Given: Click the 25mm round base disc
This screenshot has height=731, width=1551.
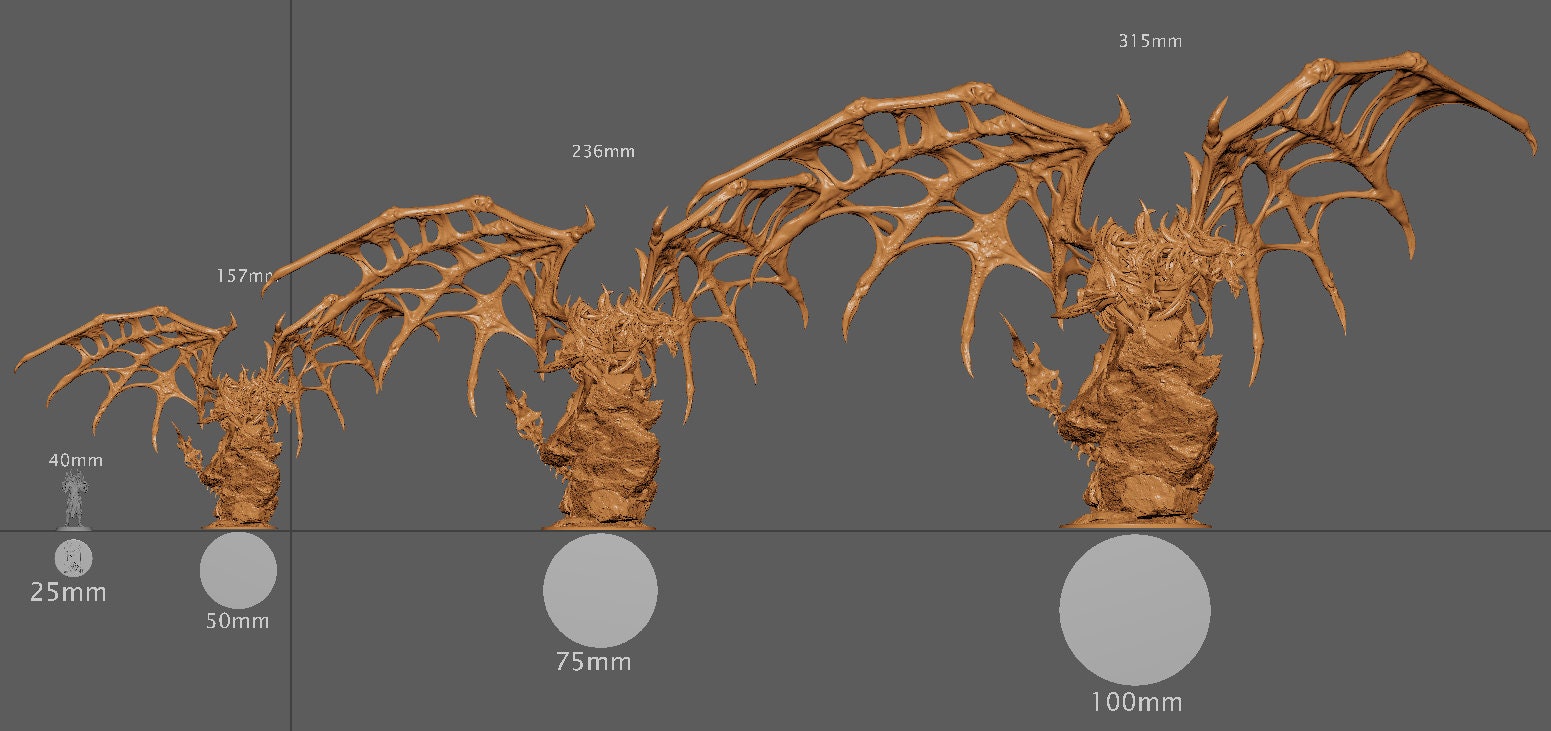Looking at the screenshot, I should 73,557.
